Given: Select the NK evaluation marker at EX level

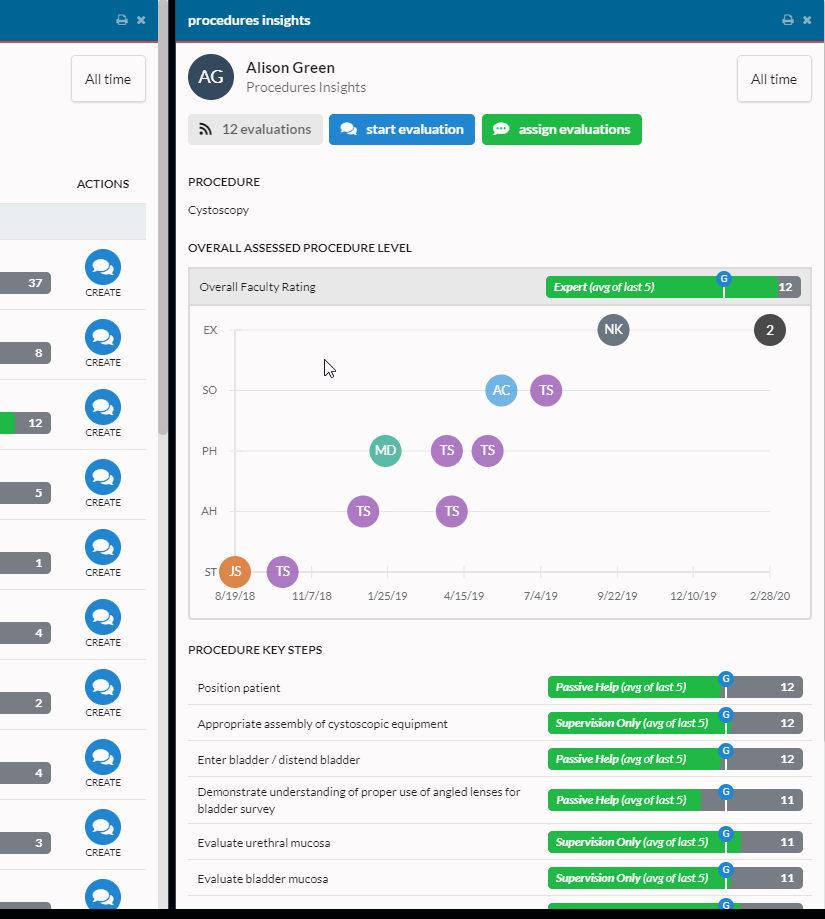Looking at the screenshot, I should click(x=613, y=330).
